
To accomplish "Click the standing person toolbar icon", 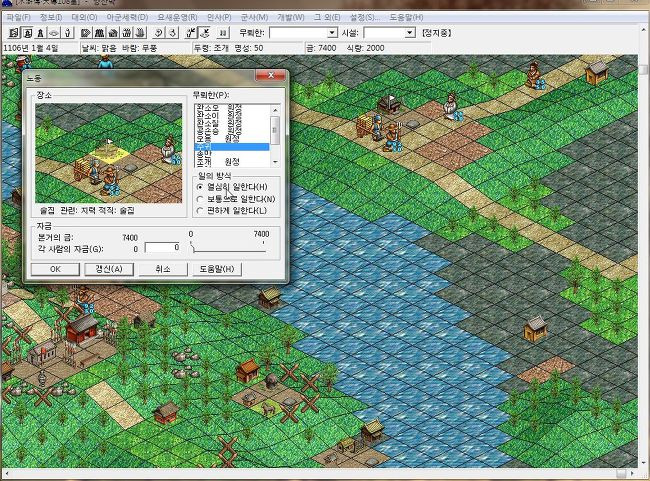I will click(x=68, y=32).
